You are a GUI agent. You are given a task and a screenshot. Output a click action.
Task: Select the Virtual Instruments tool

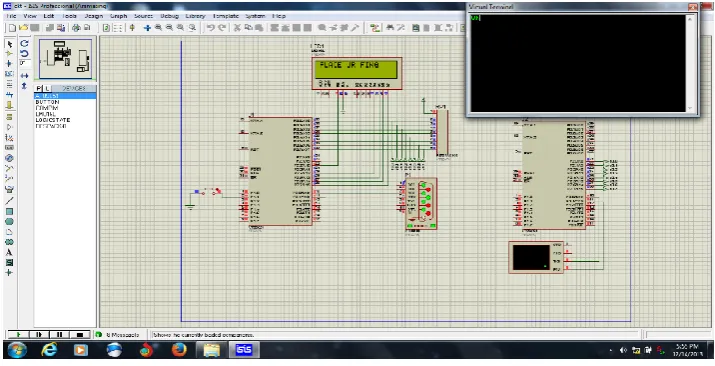[9, 189]
